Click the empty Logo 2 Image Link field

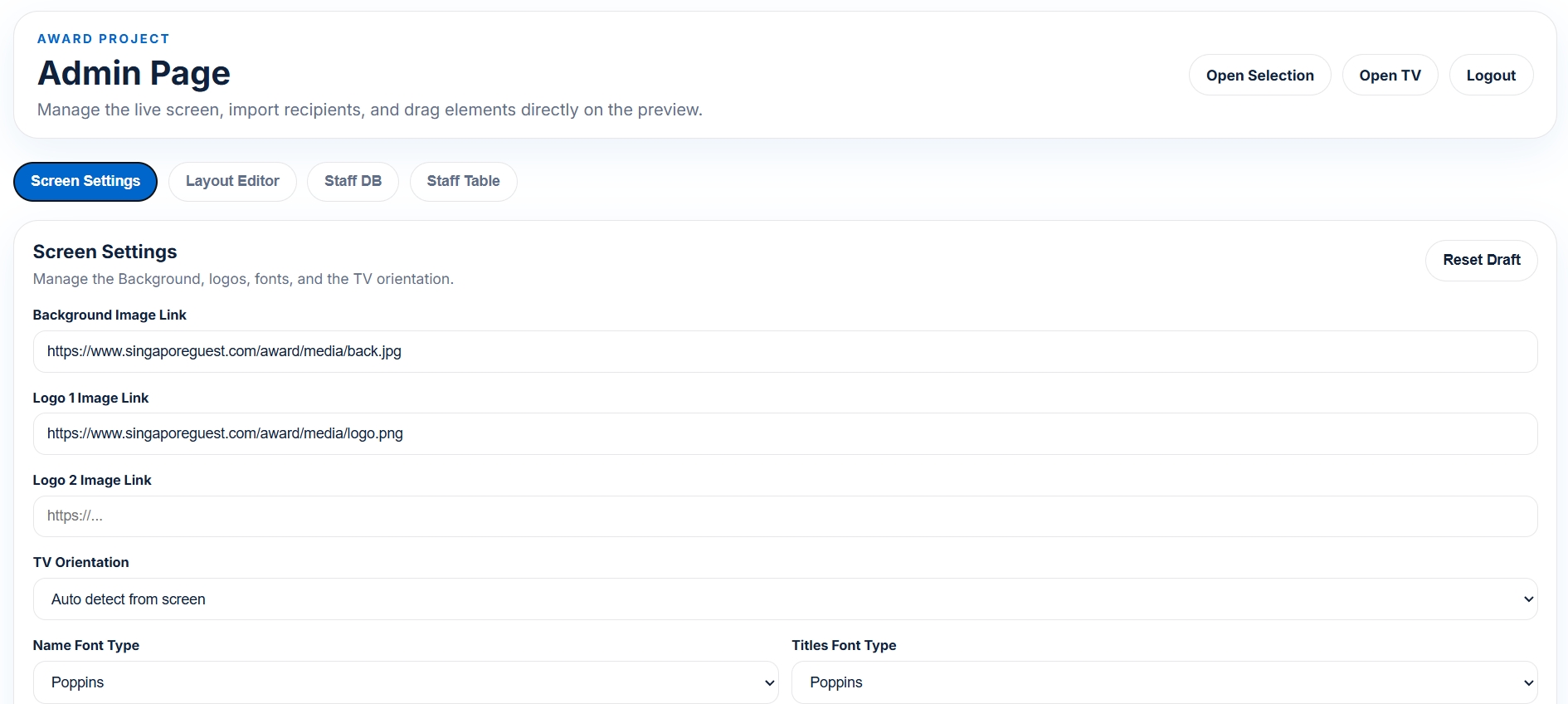click(784, 516)
